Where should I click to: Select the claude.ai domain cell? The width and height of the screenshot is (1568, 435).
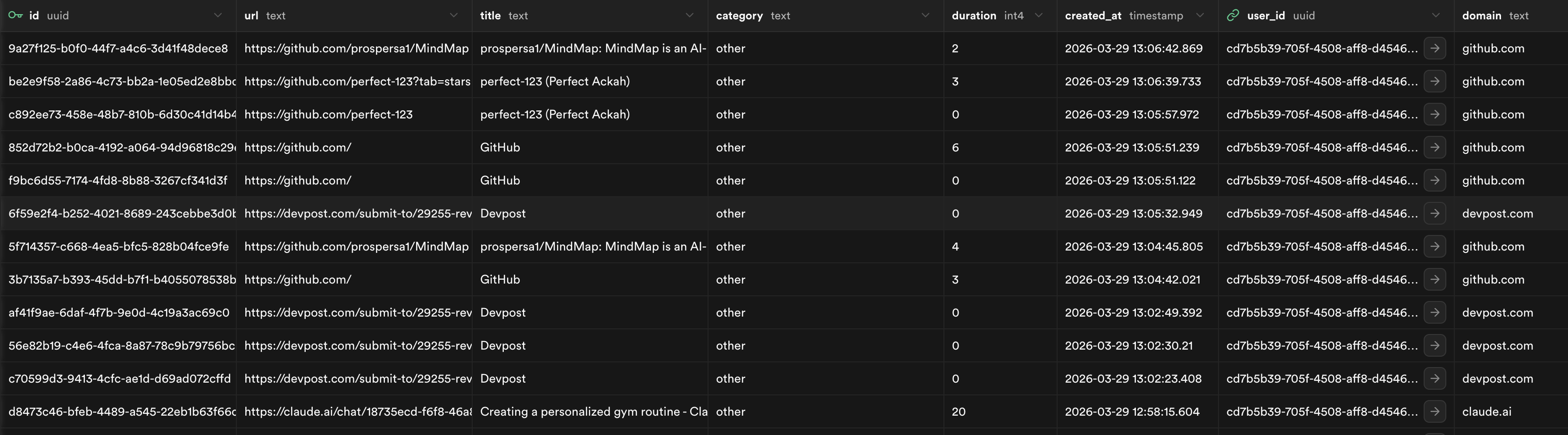tap(1511, 411)
